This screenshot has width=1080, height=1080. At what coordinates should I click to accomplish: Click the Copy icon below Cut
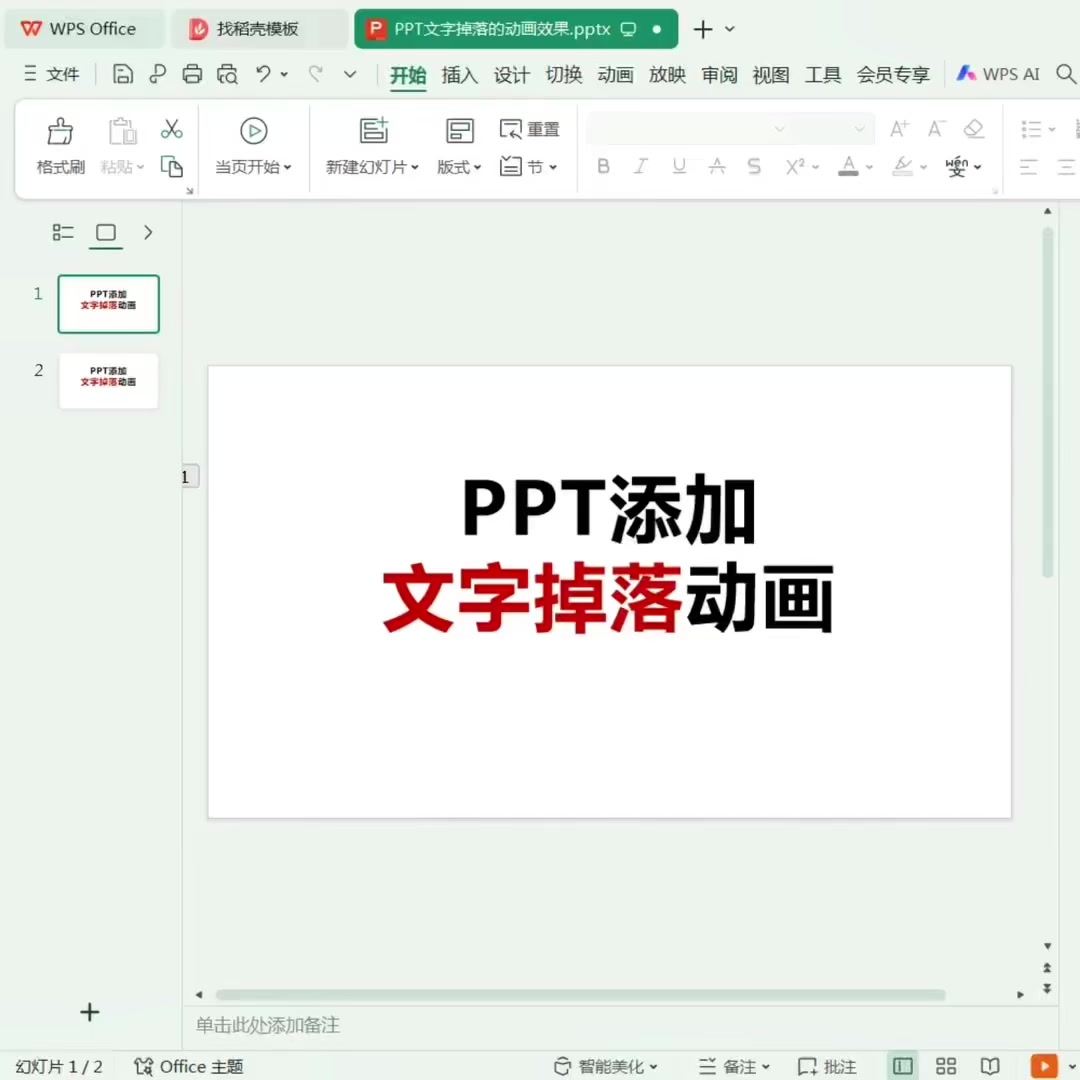pyautogui.click(x=171, y=166)
